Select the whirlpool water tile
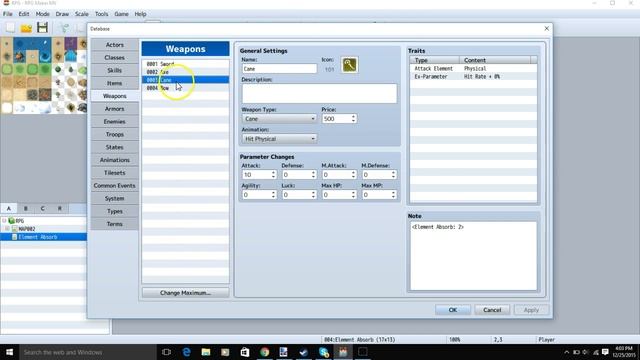This screenshot has height=360, width=640. [45, 56]
